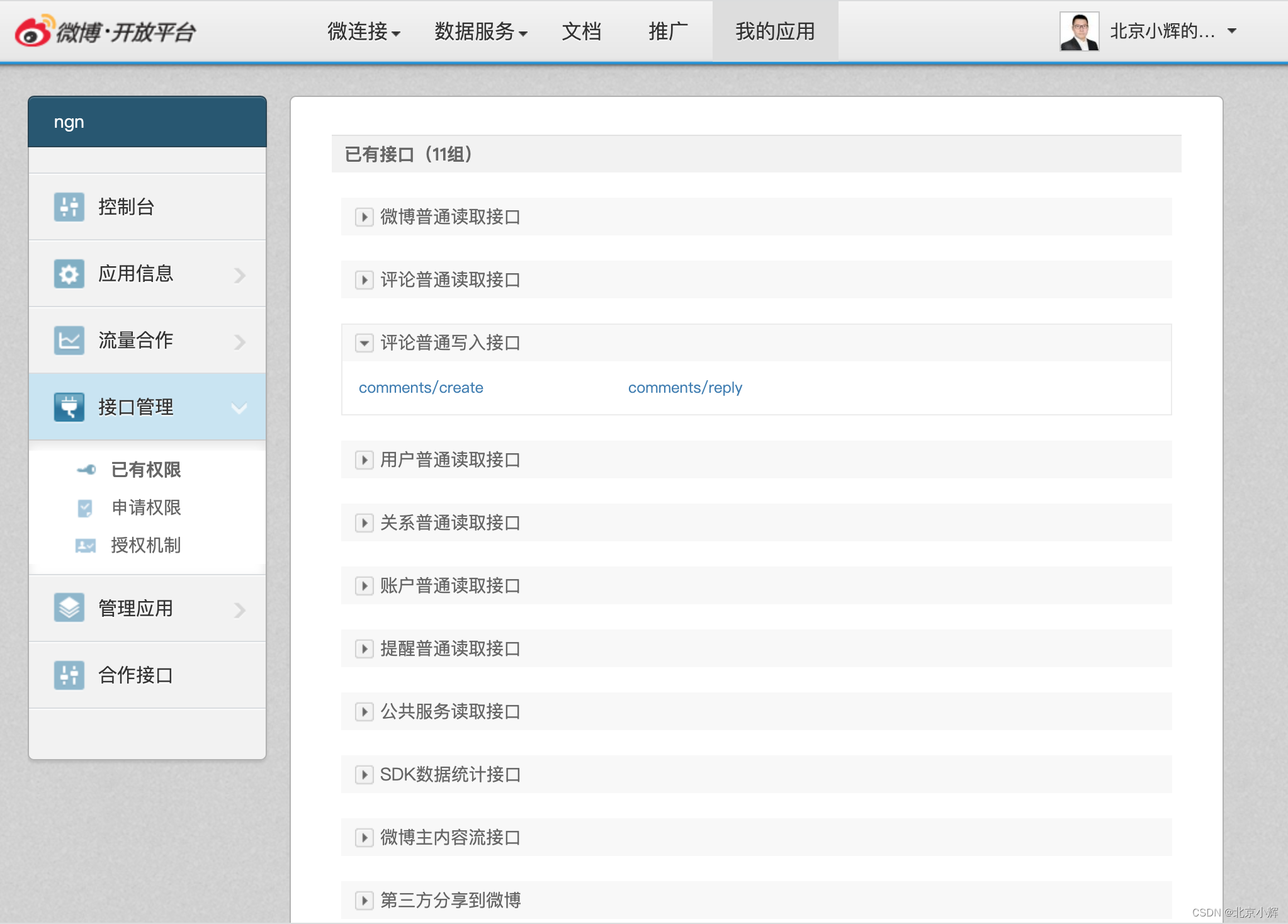Screen dimensions: 1288x924
Task: Expand 关系普通读取接口 group
Action: (x=364, y=523)
